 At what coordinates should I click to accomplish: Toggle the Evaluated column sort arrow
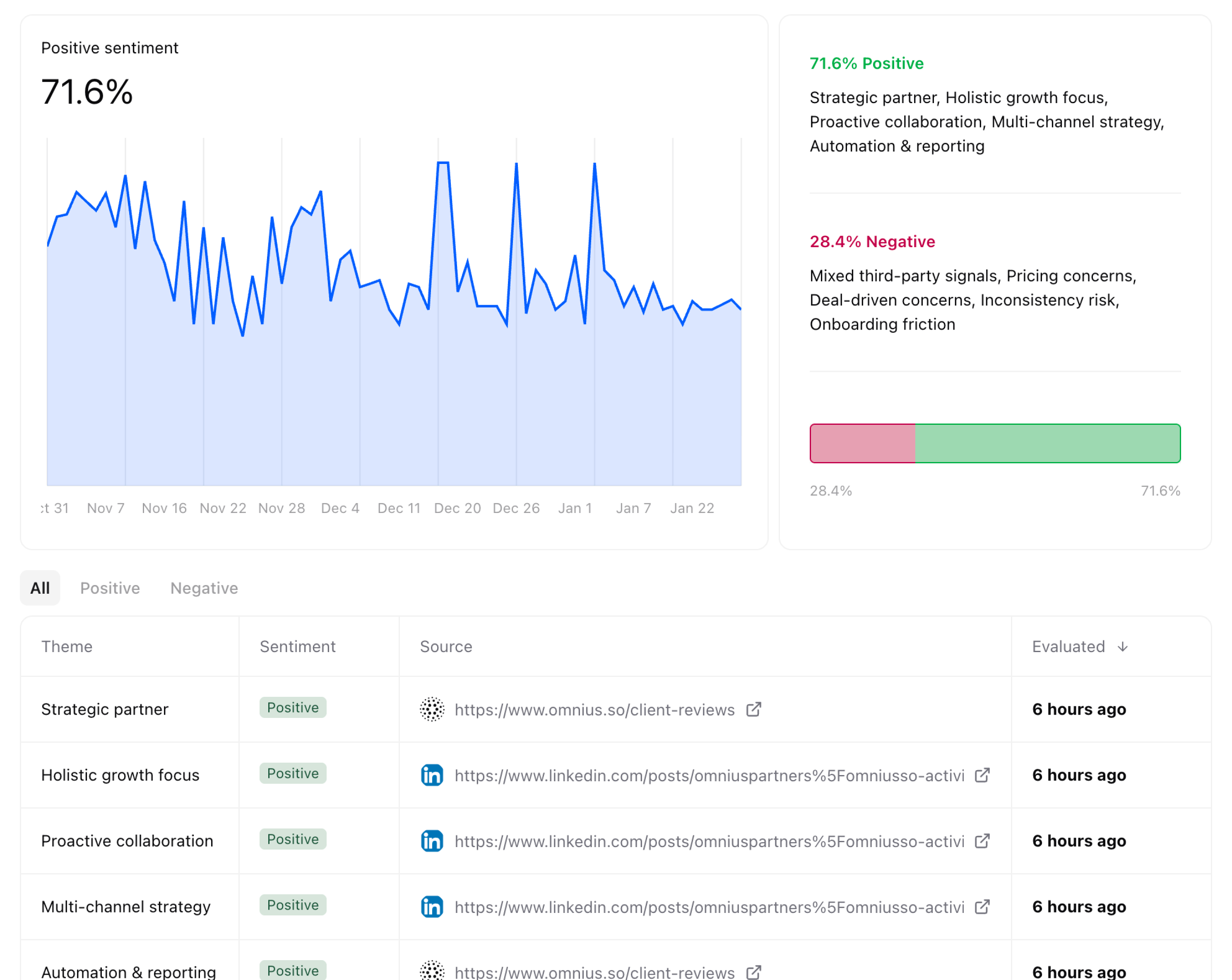point(1123,646)
